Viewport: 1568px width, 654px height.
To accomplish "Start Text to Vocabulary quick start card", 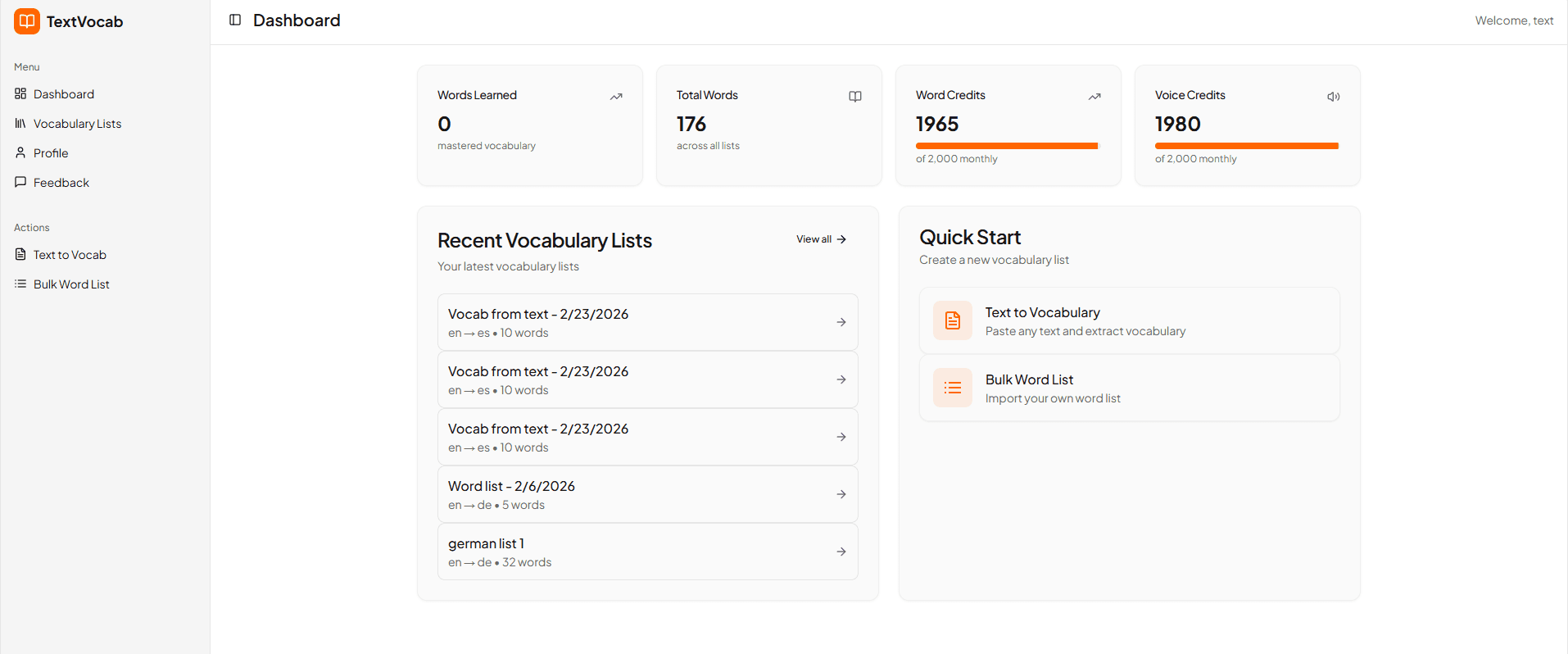I will tap(1130, 320).
